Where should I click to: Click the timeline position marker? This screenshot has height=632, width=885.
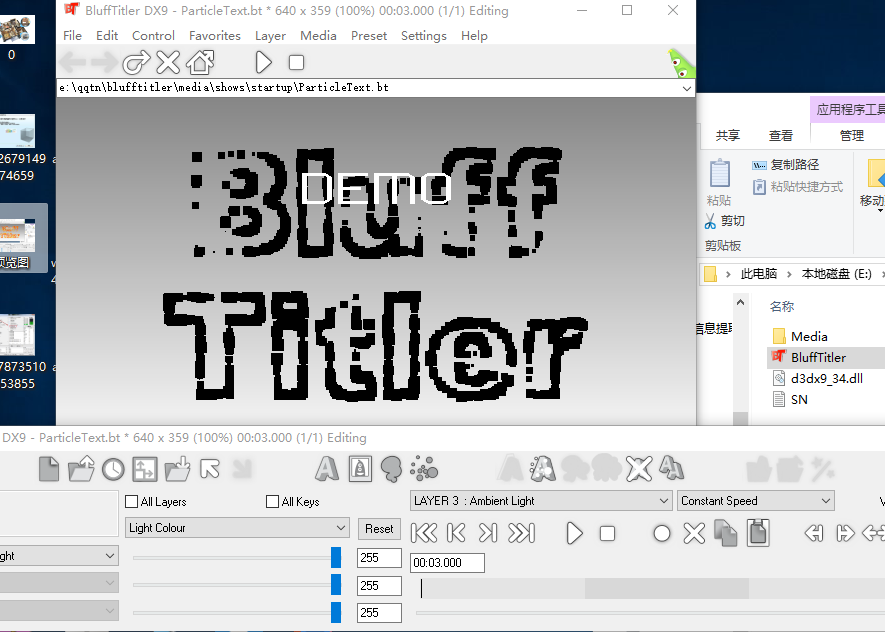pyautogui.click(x=421, y=588)
